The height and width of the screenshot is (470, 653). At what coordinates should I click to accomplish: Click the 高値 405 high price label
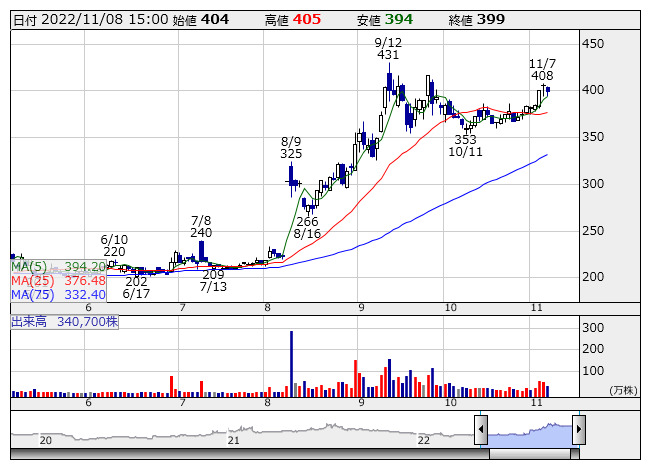click(293, 20)
